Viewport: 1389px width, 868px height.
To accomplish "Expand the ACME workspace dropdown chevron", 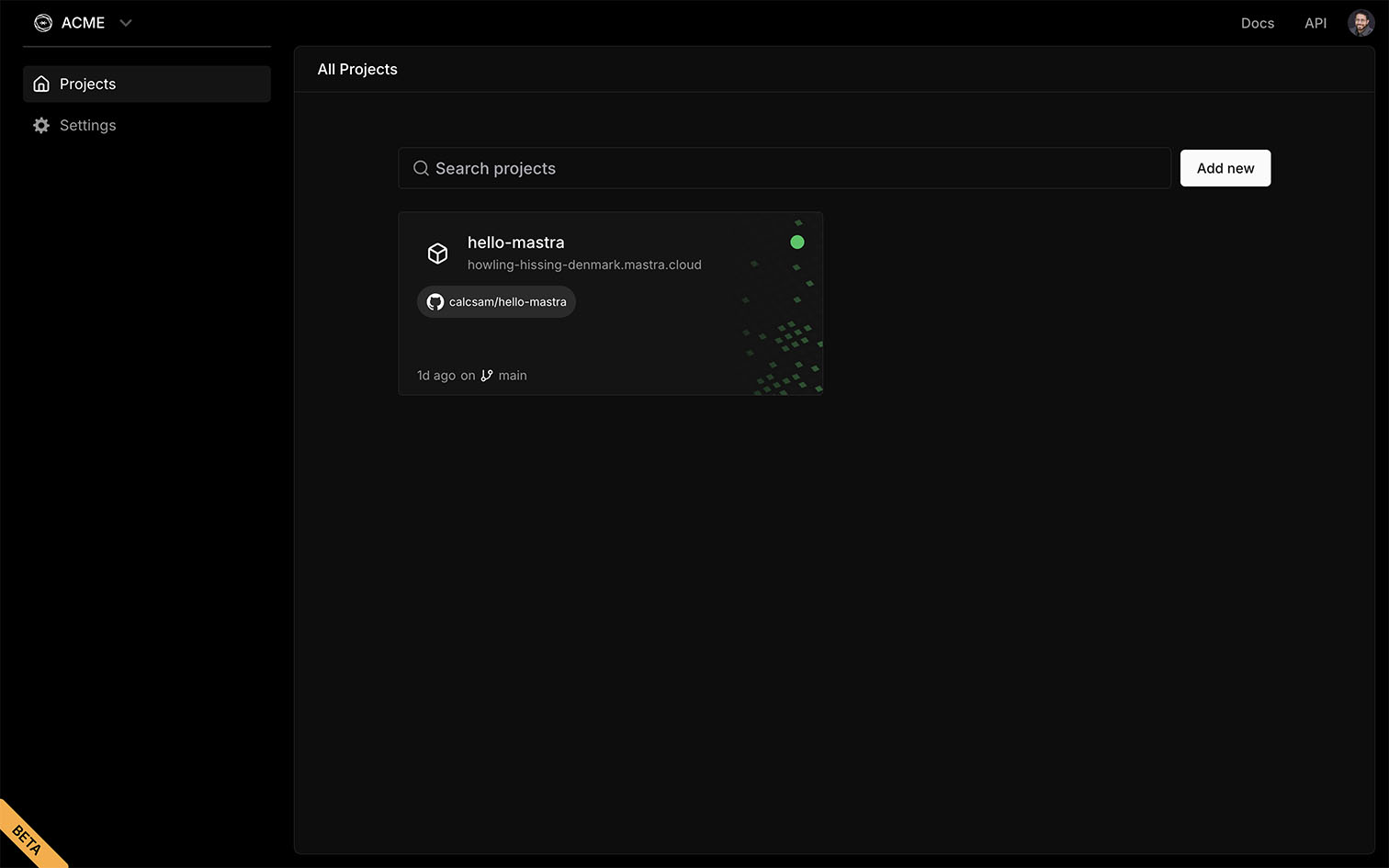I will pyautogui.click(x=126, y=23).
